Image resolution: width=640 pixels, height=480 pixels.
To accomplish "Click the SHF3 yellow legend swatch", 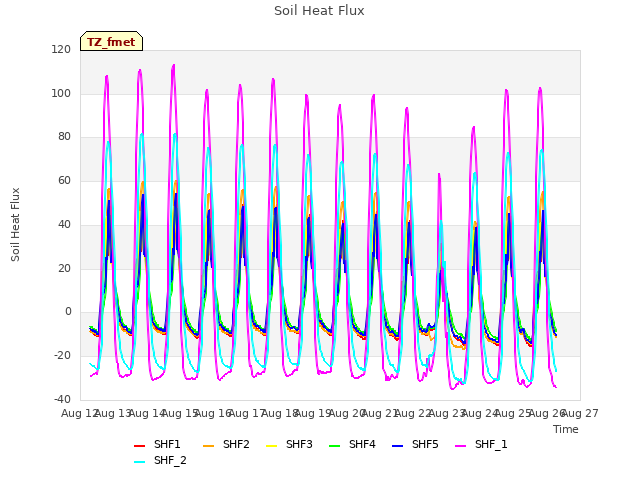I will pos(271,446).
